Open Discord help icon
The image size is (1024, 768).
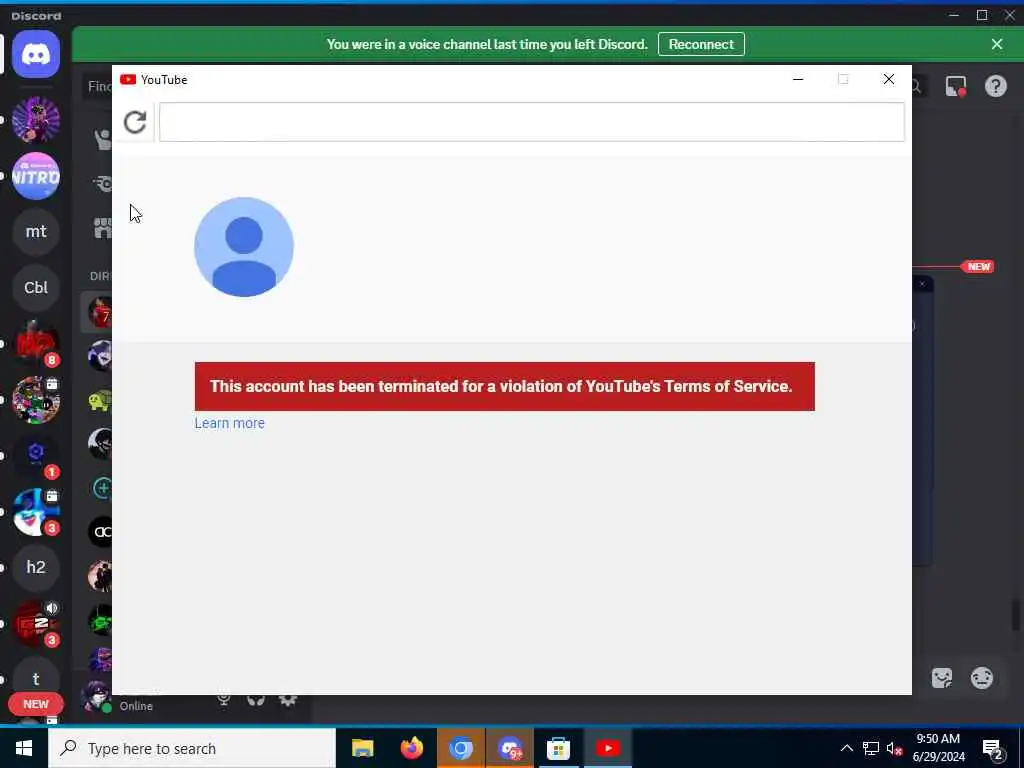995,86
